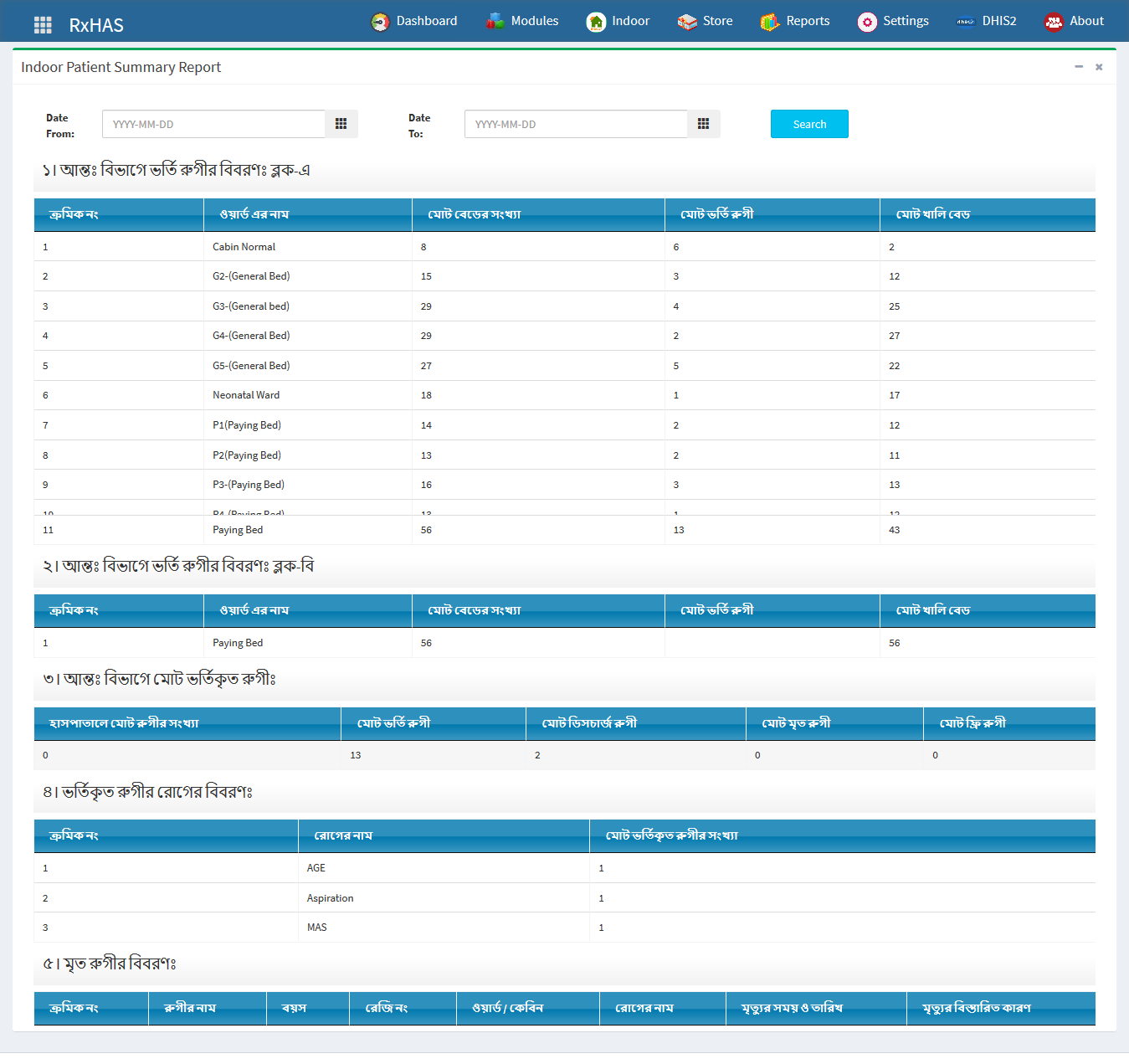
Task: Open the Settings menu
Action: click(x=906, y=21)
